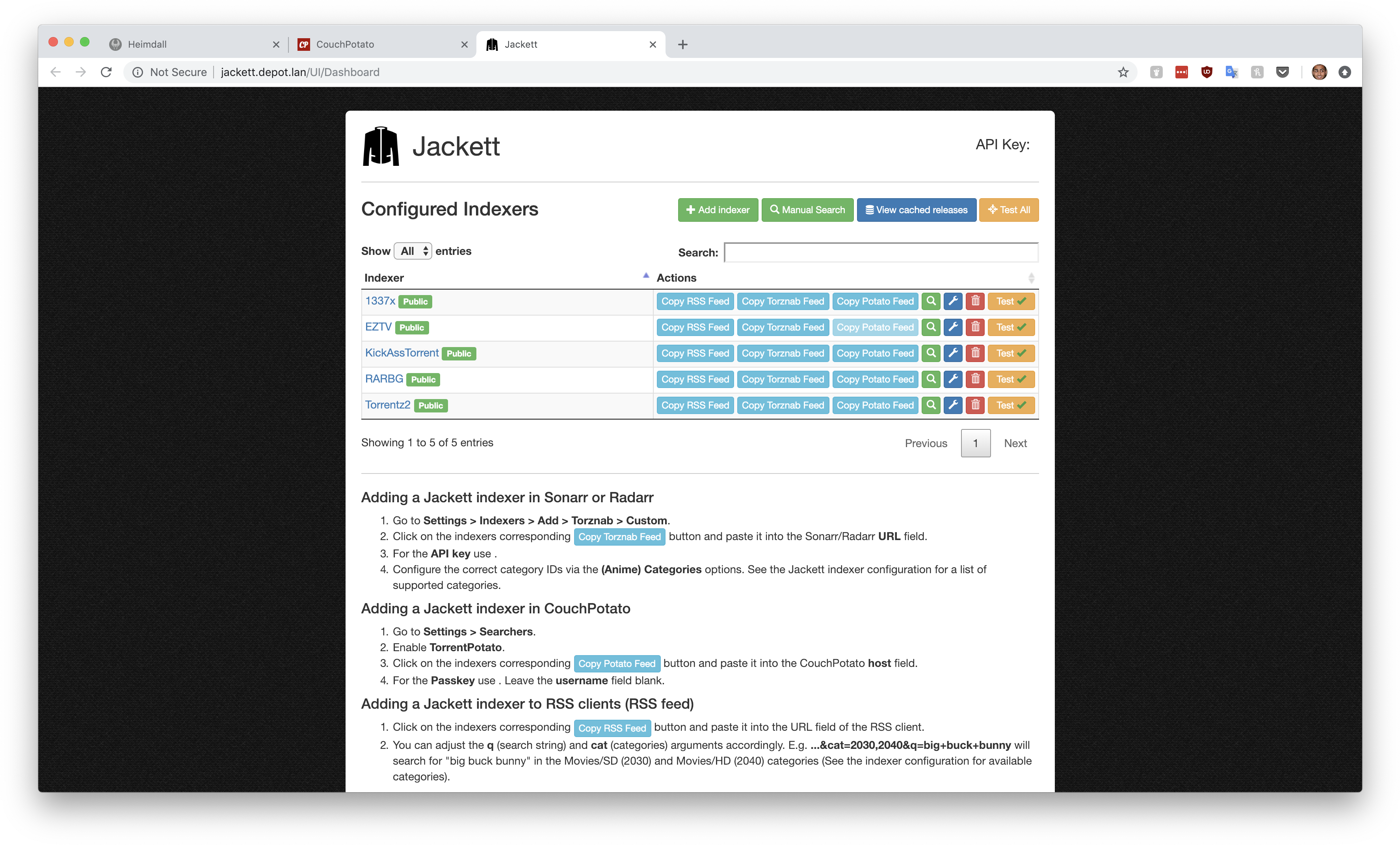The image size is (1400, 845).
Task: Open the KickAssTorrent indexer link
Action: point(402,353)
